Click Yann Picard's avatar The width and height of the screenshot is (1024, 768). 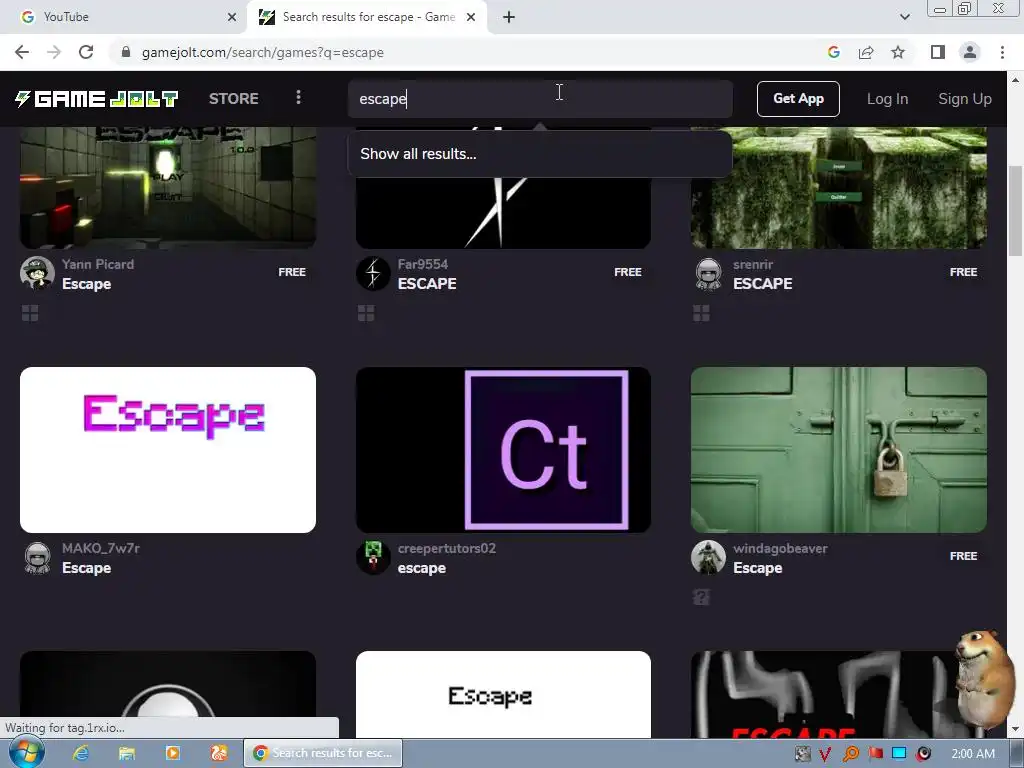37,273
